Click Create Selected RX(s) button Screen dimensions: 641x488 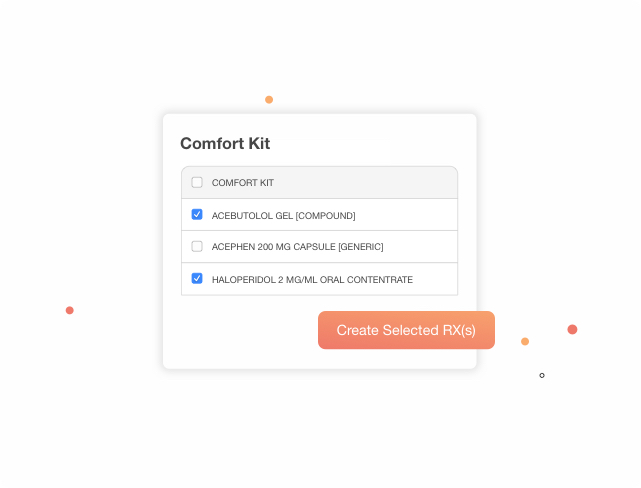click(x=406, y=330)
